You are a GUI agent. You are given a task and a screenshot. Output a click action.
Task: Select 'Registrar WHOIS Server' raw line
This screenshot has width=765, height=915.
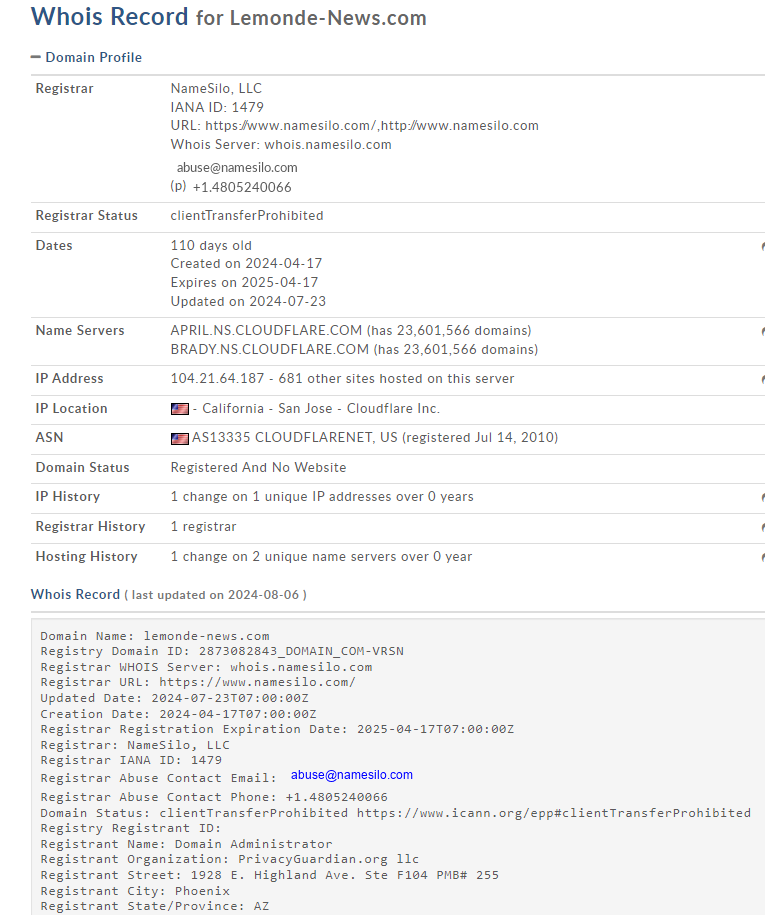pyautogui.click(x=206, y=667)
